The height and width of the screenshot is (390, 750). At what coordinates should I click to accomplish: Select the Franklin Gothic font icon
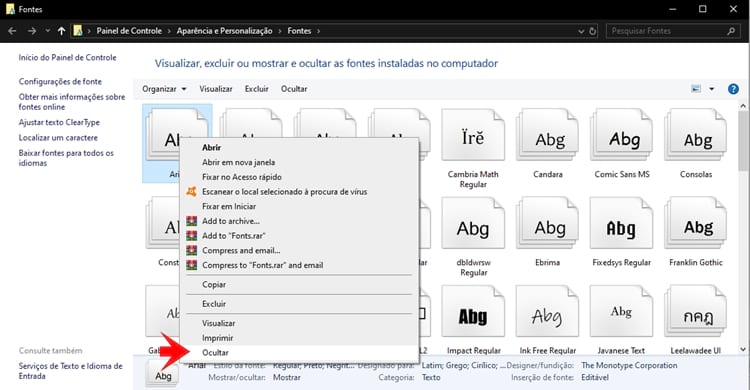coord(696,223)
